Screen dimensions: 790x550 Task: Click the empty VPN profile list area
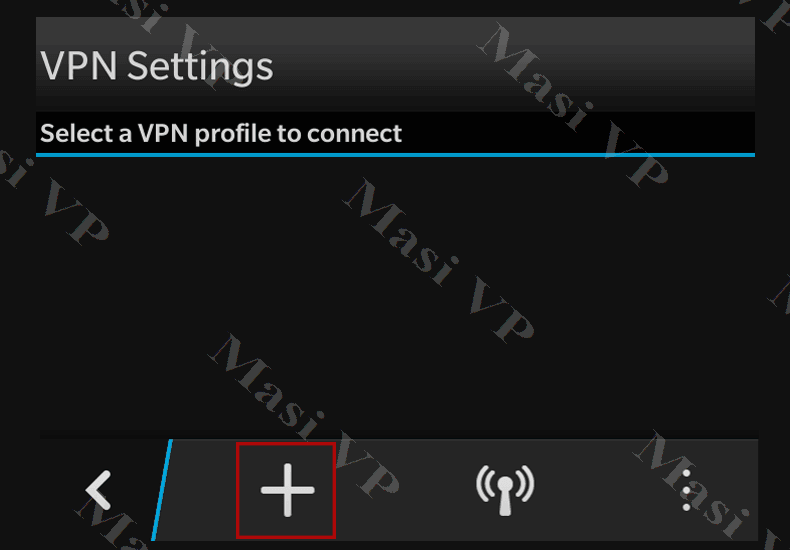[x=396, y=297]
